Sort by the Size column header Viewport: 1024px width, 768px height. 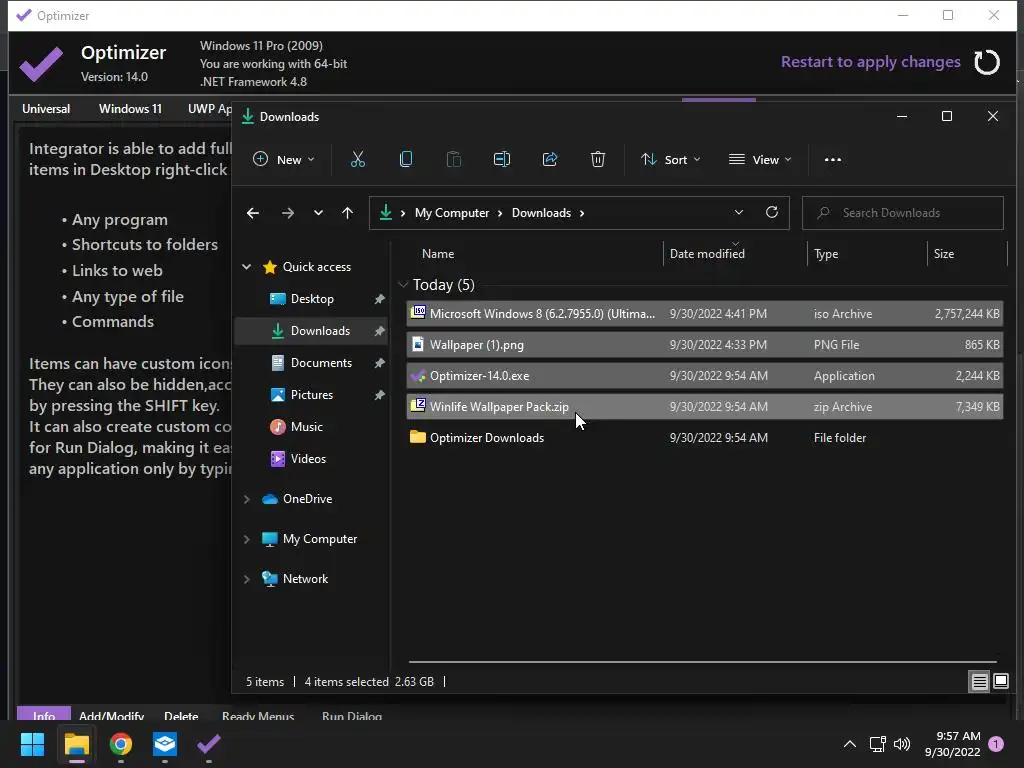944,254
